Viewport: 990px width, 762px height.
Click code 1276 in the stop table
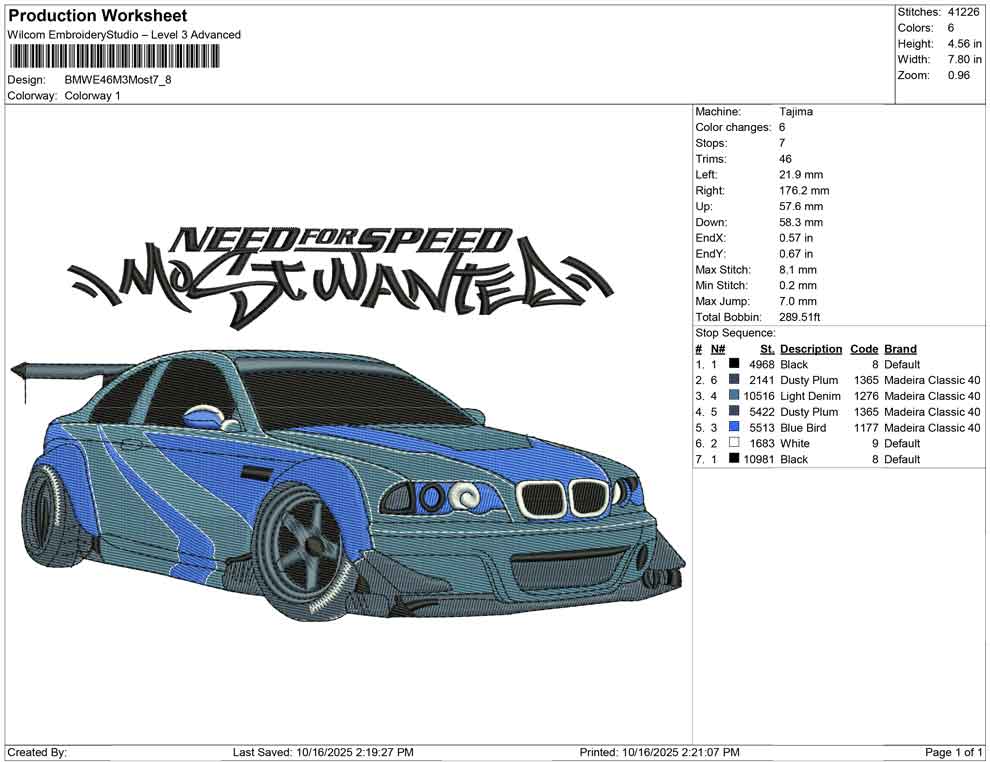[866, 396]
